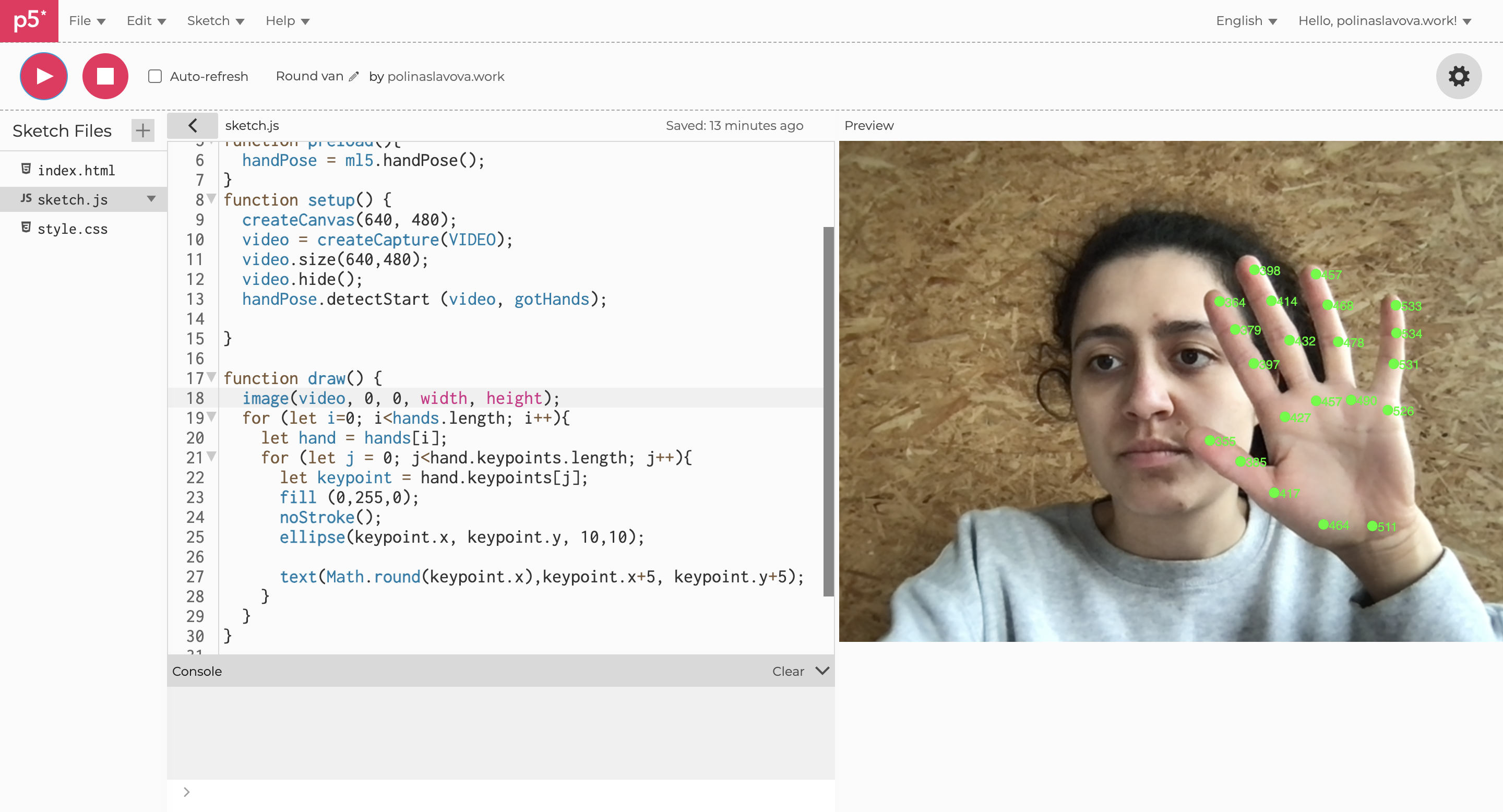
Task: Collapse the Sketch Files sidebar with the arrow
Action: pos(193,125)
